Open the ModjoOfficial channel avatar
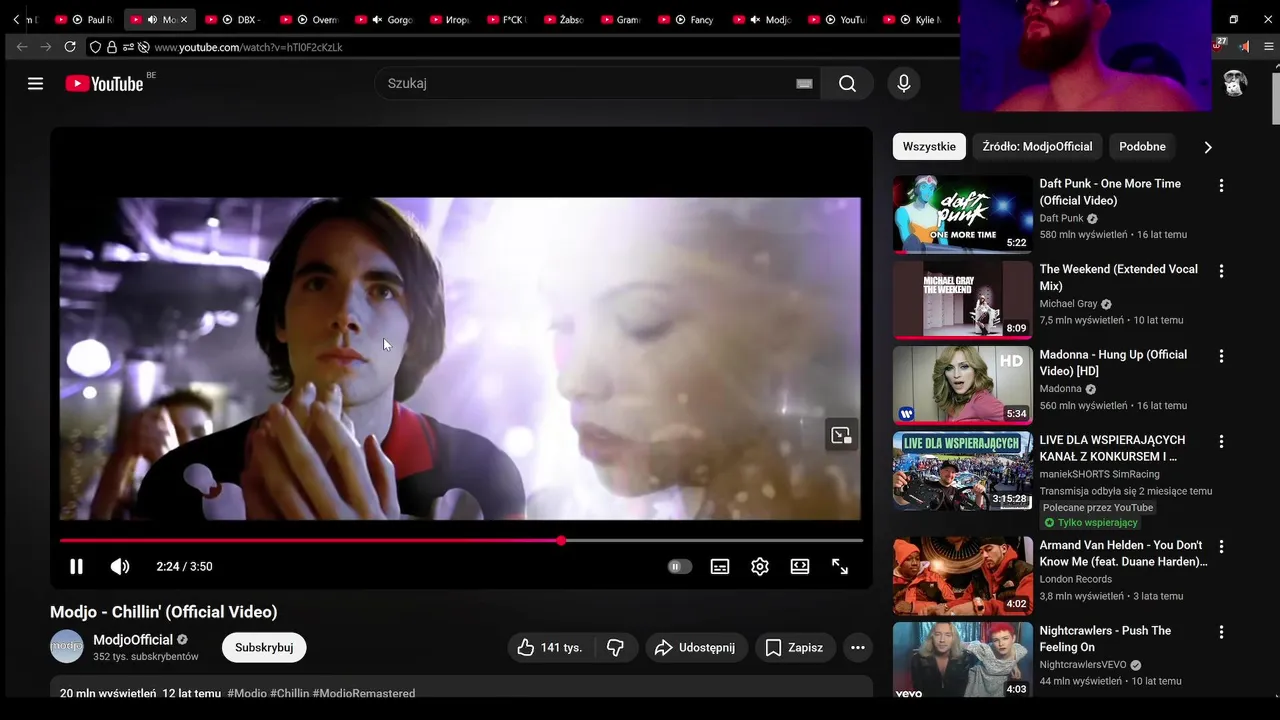 (x=67, y=647)
